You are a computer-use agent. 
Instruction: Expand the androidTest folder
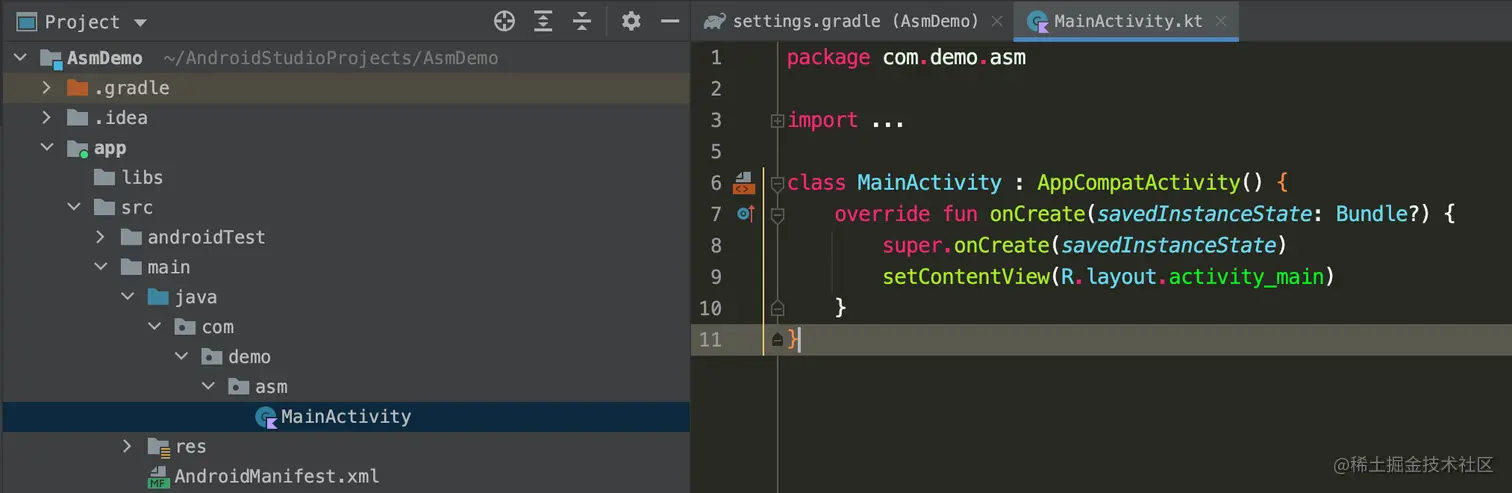tap(100, 238)
